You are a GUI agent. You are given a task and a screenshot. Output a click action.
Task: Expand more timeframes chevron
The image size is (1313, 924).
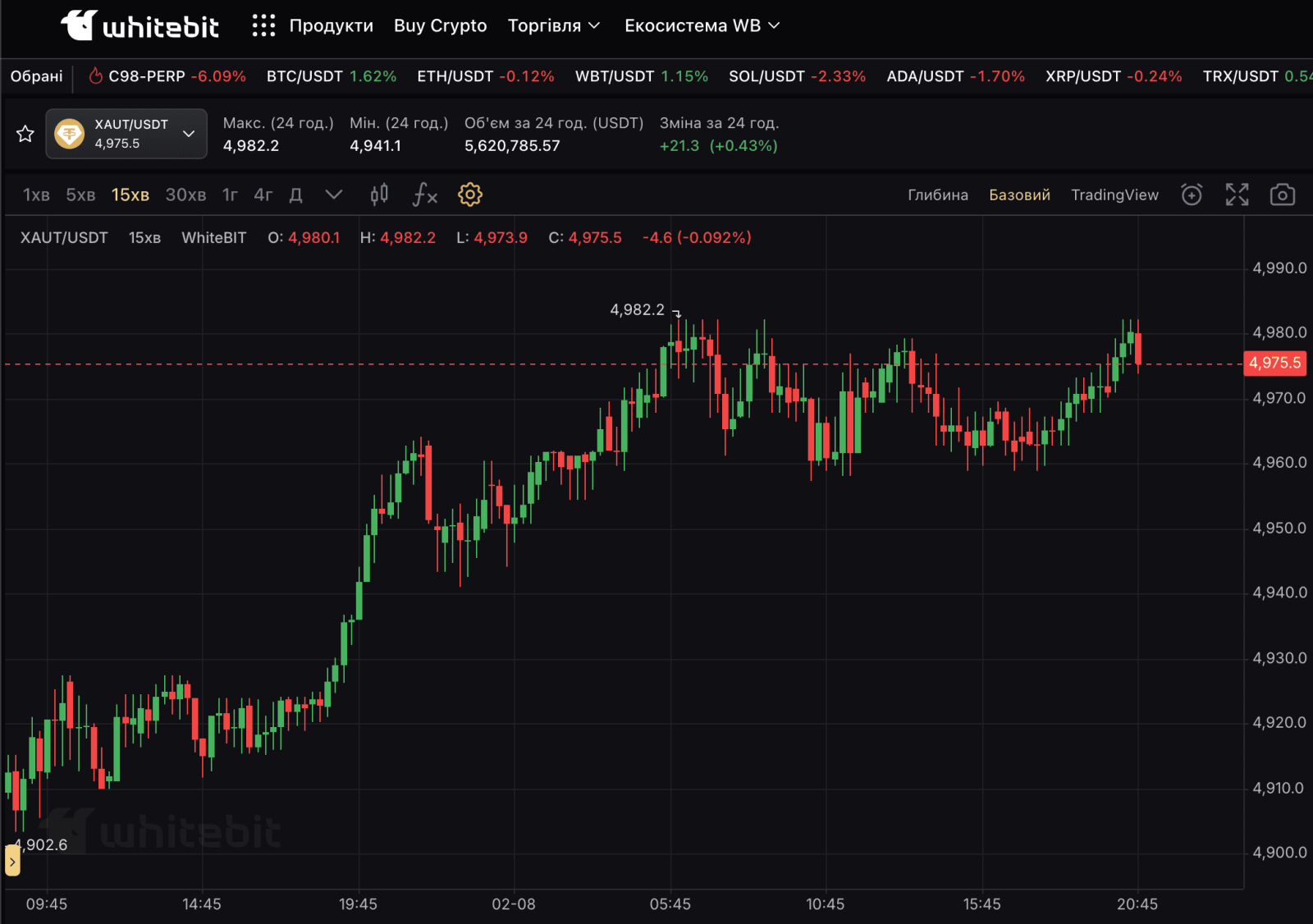coord(333,194)
